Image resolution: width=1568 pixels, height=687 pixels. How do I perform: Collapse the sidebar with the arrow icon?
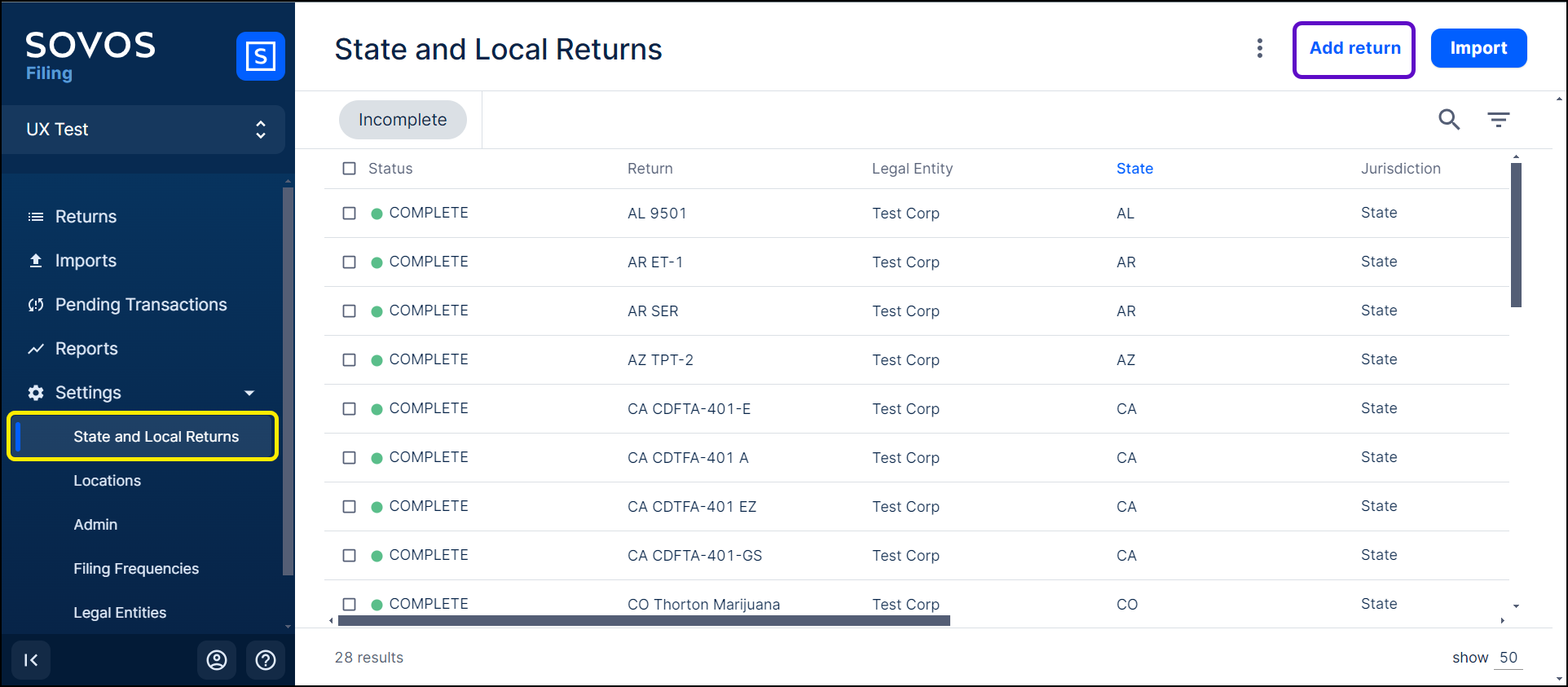click(31, 660)
